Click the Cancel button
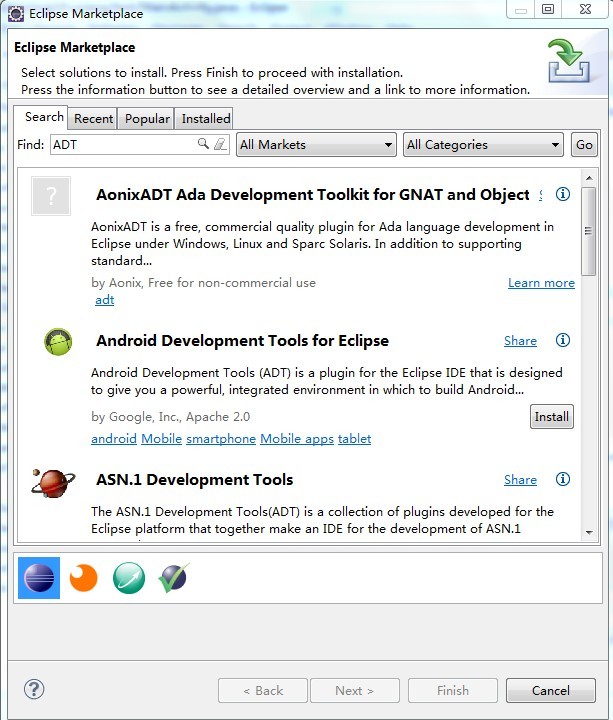Screen dimensions: 613x720 (x=551, y=690)
